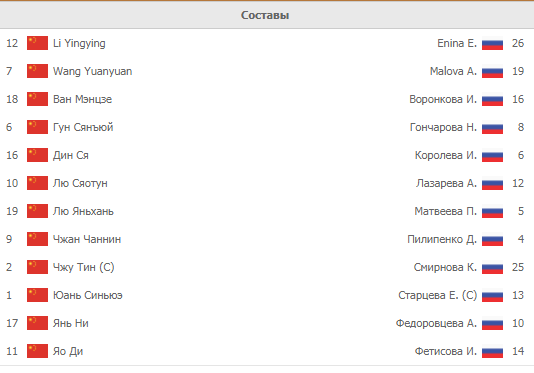Click China flag next to Яо Ди
This screenshot has width=534, height=373.
37,351
